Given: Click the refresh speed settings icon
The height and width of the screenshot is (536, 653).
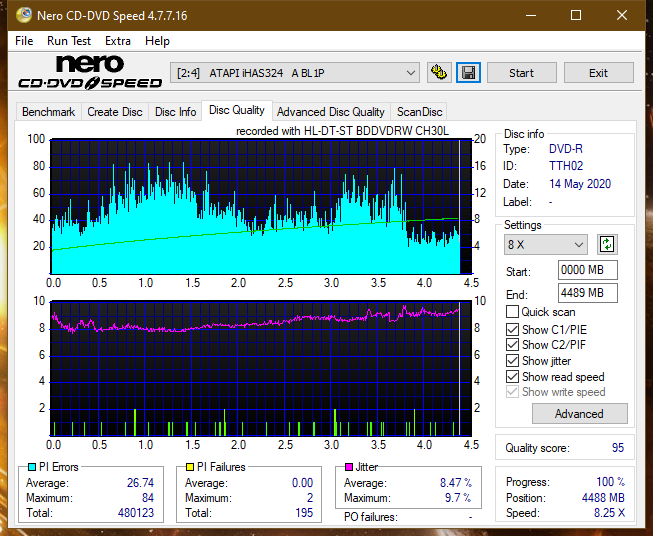Looking at the screenshot, I should point(607,244).
